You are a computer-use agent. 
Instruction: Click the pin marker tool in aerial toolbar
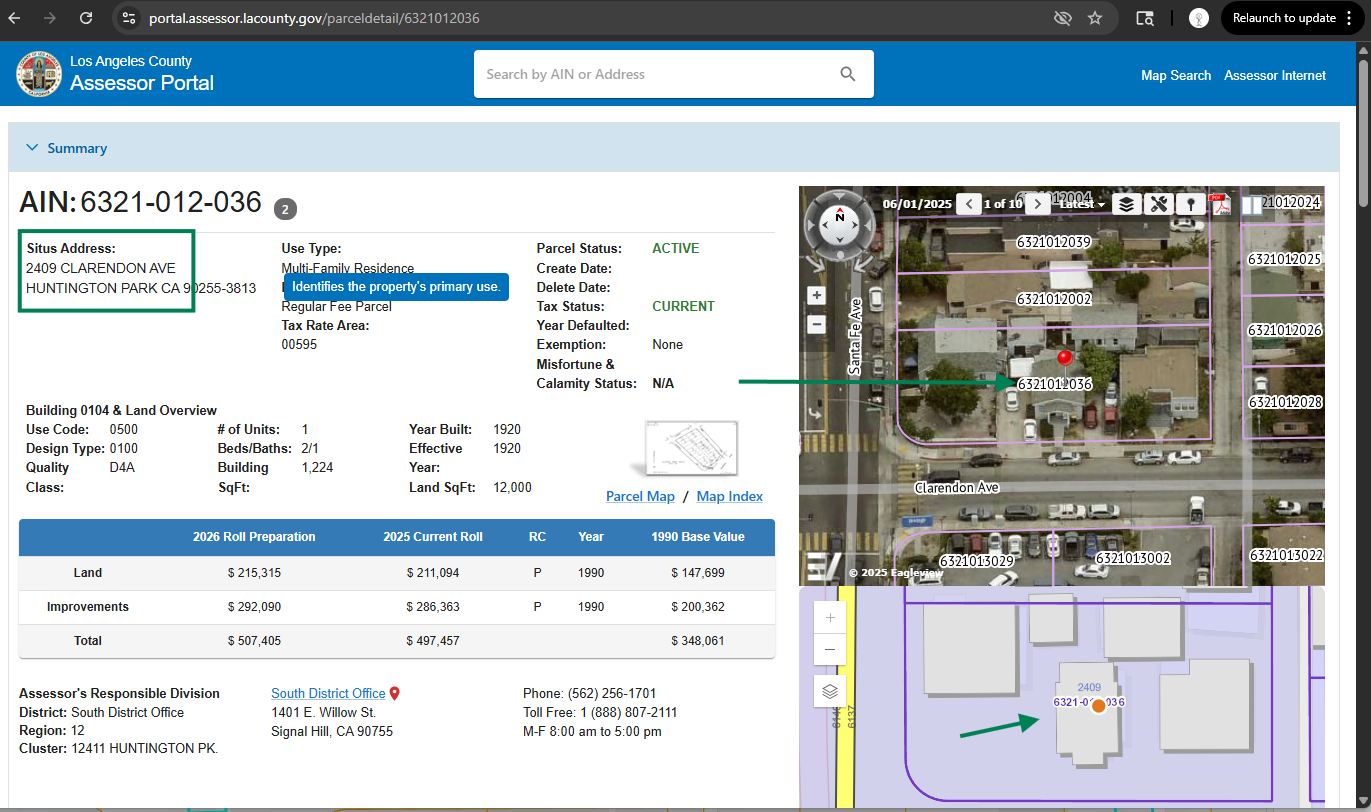click(1190, 204)
